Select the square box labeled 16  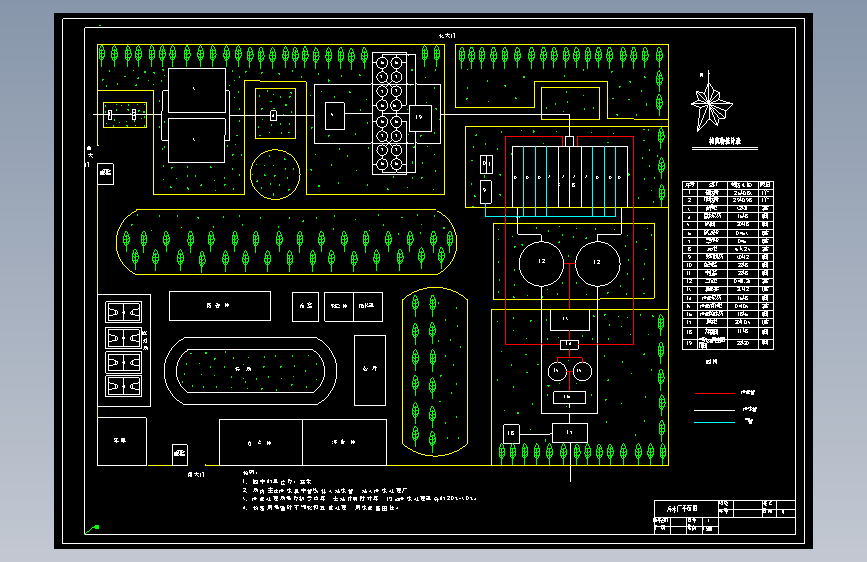pos(511,434)
